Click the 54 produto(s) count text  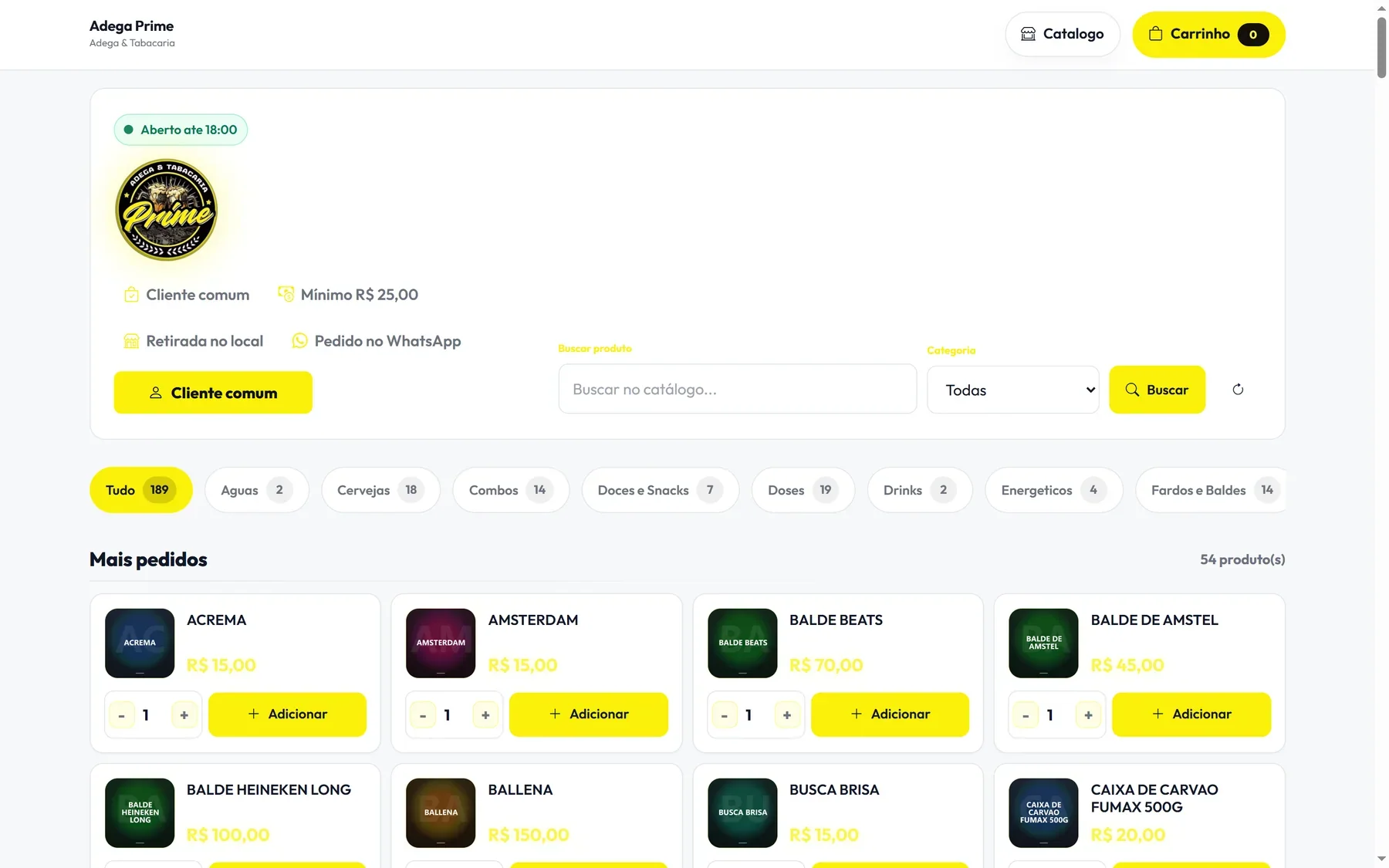click(x=1242, y=559)
